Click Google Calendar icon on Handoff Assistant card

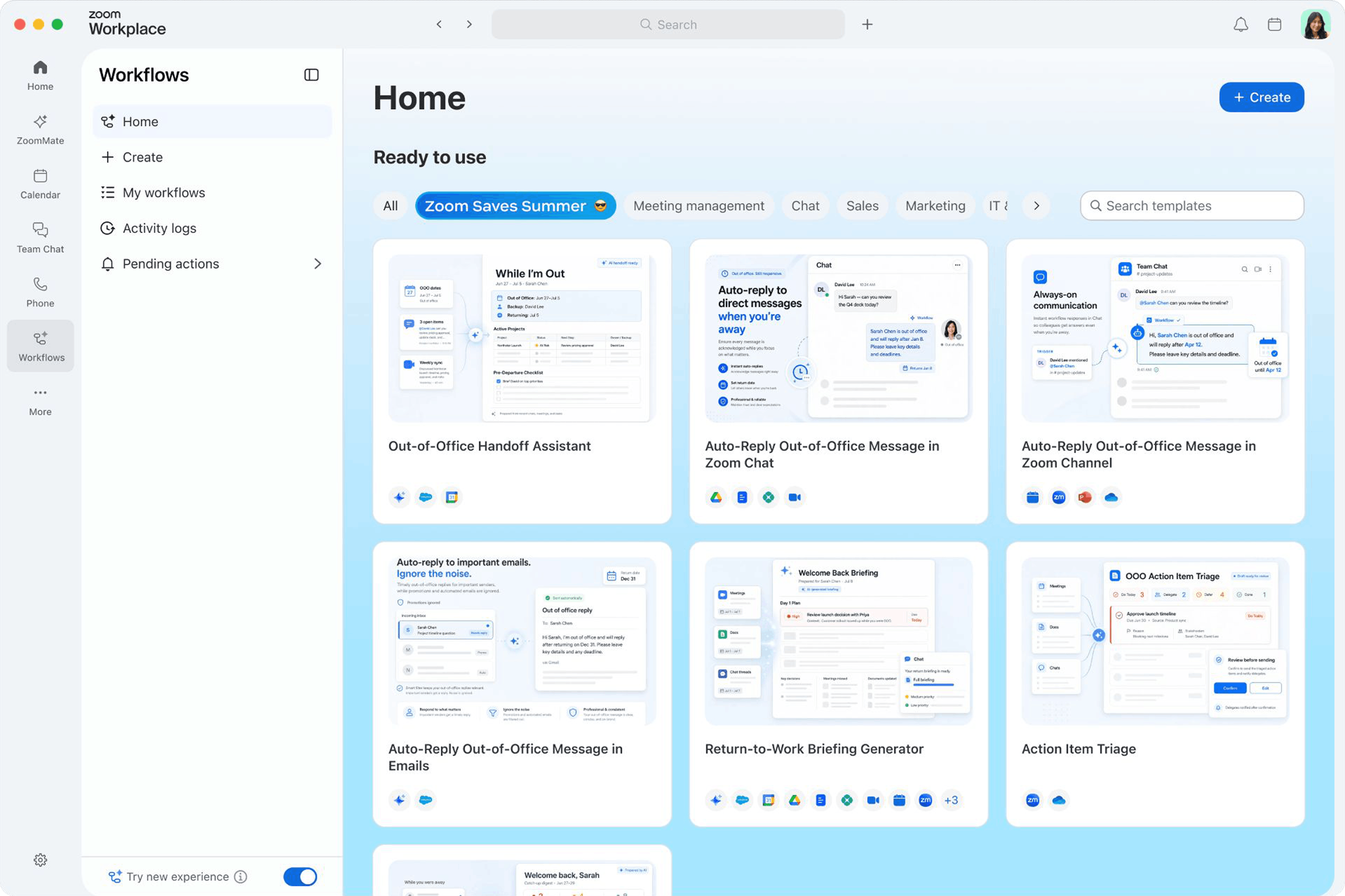[x=452, y=497]
